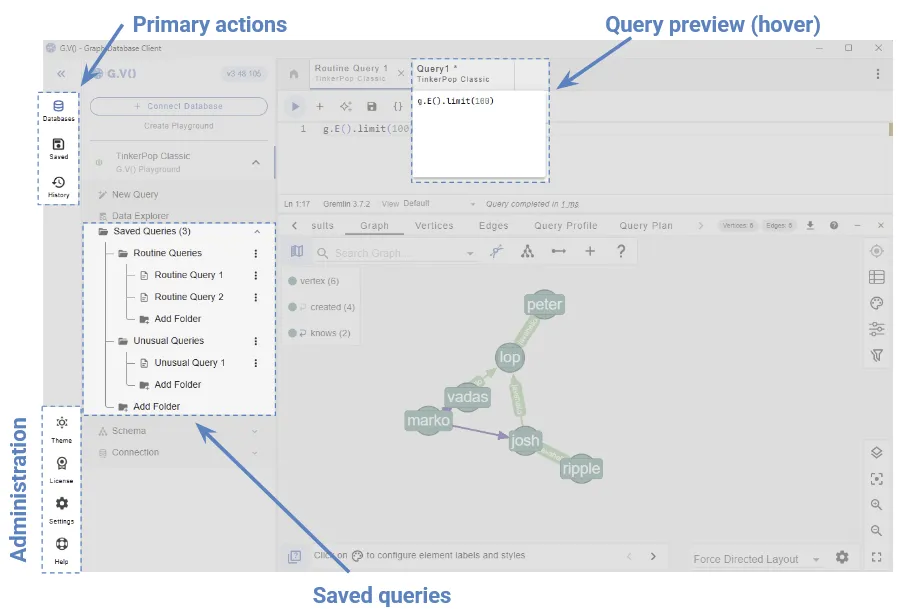Download the query results
This screenshot has height=609, width=910.
(810, 225)
